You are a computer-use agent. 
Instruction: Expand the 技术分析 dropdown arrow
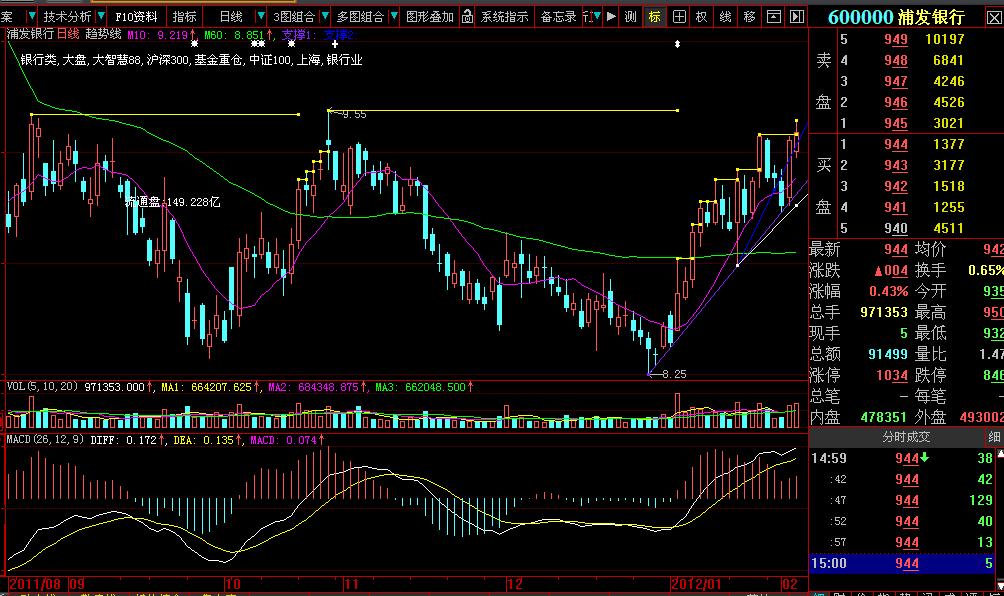tap(100, 17)
